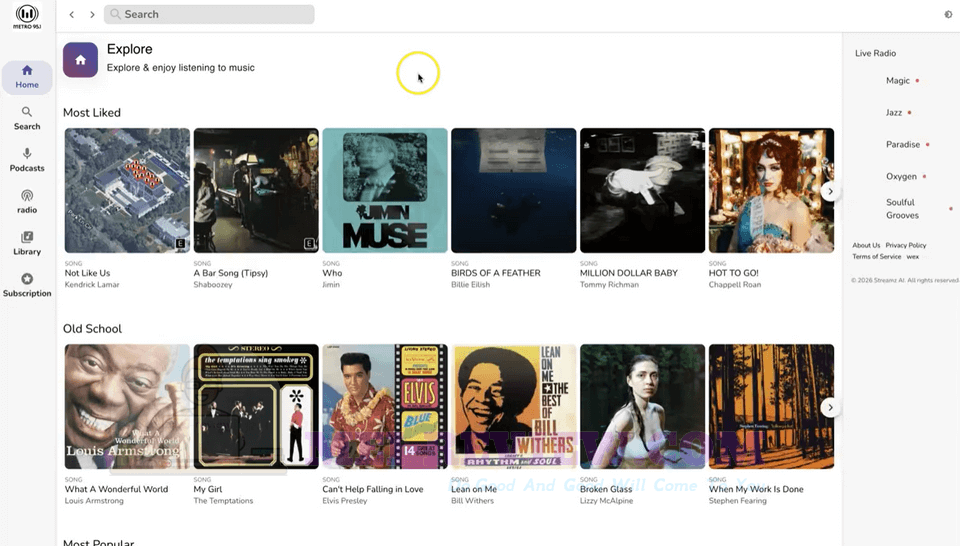Open Broken Glass cover

click(643, 406)
